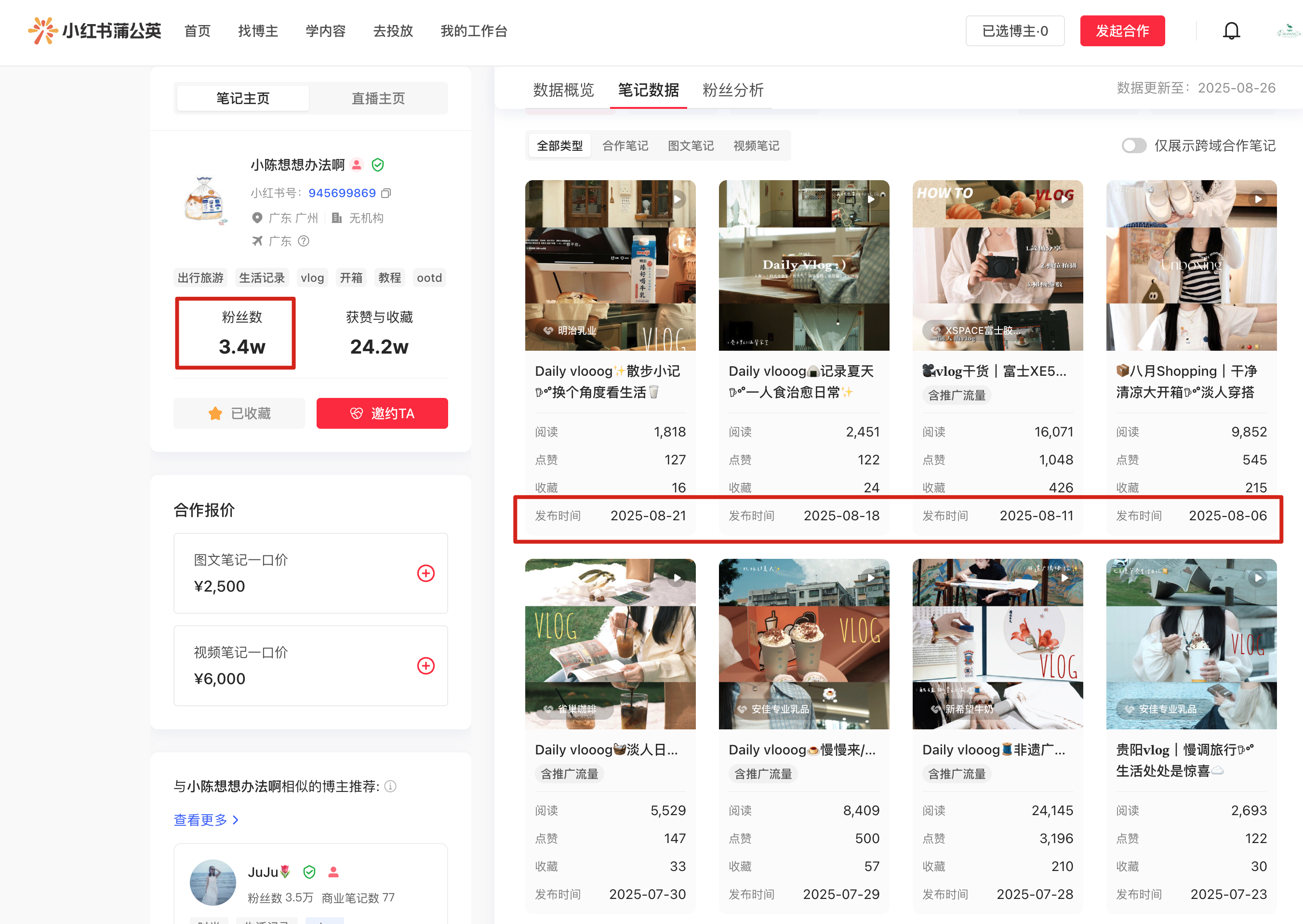Image resolution: width=1303 pixels, height=924 pixels.
Task: Filter notes by 图文笔记
Action: [x=691, y=146]
